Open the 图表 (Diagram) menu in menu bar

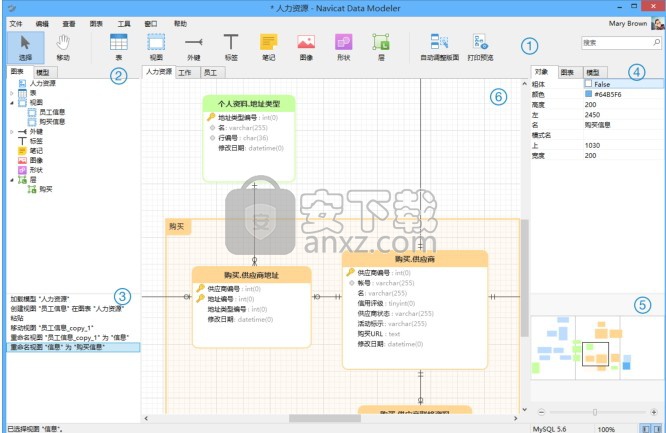(96, 24)
